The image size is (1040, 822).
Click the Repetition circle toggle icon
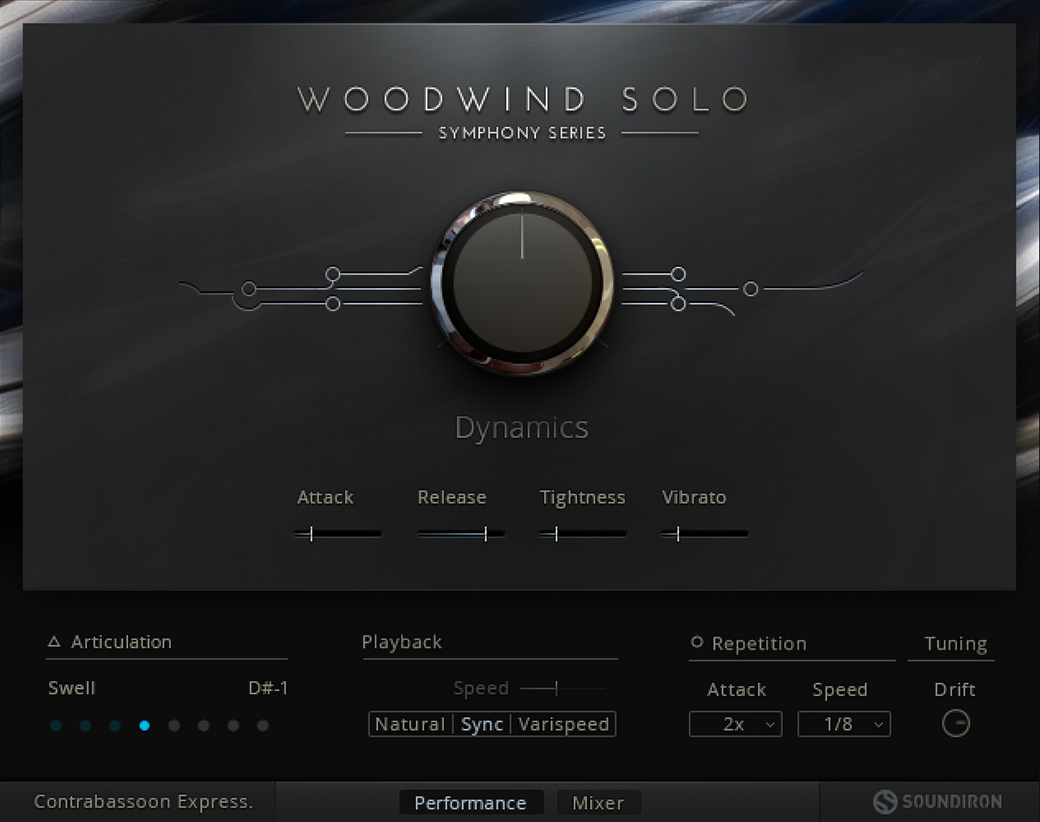696,642
